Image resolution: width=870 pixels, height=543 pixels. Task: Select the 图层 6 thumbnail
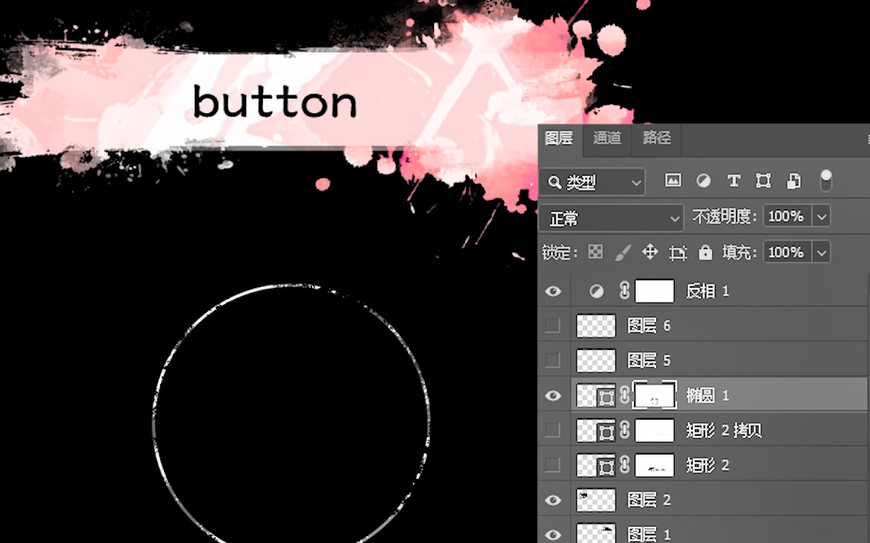pyautogui.click(x=596, y=326)
